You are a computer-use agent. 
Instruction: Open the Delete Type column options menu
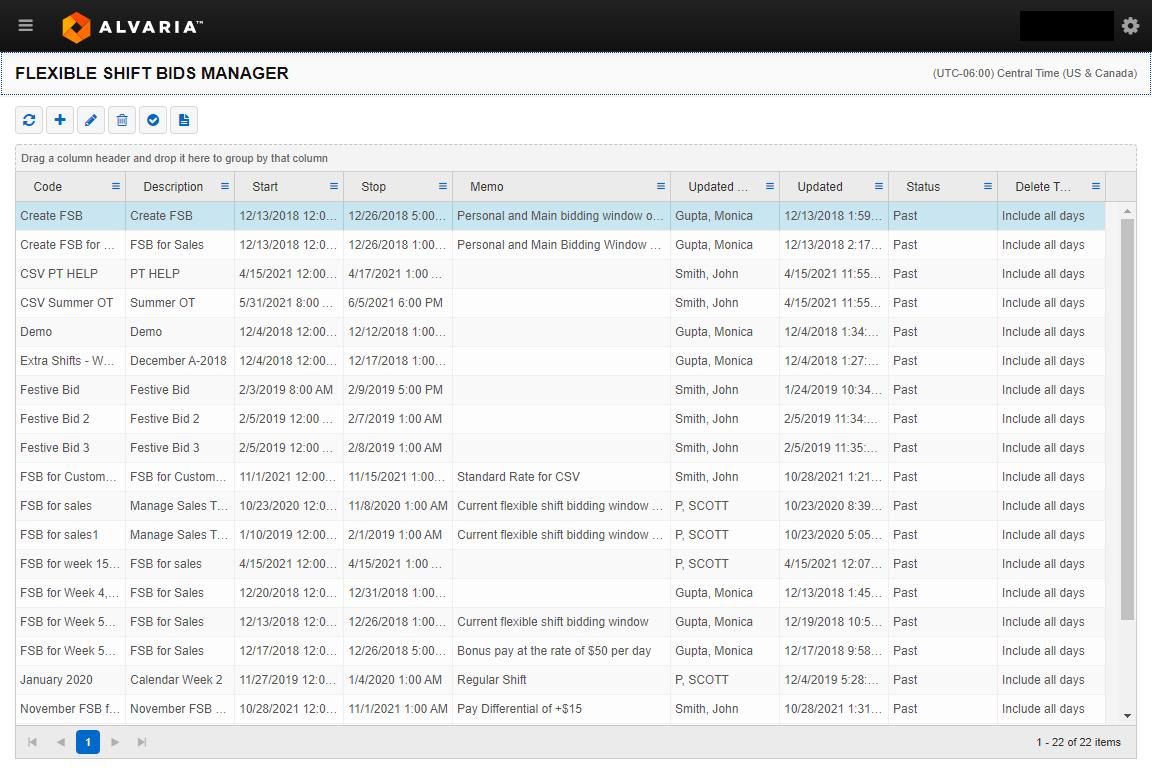(1095, 186)
